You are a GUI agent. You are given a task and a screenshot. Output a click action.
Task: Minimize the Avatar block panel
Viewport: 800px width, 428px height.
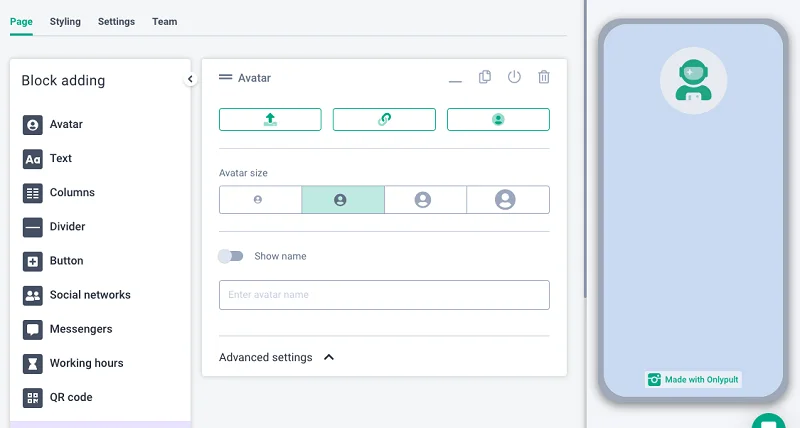[x=456, y=79]
